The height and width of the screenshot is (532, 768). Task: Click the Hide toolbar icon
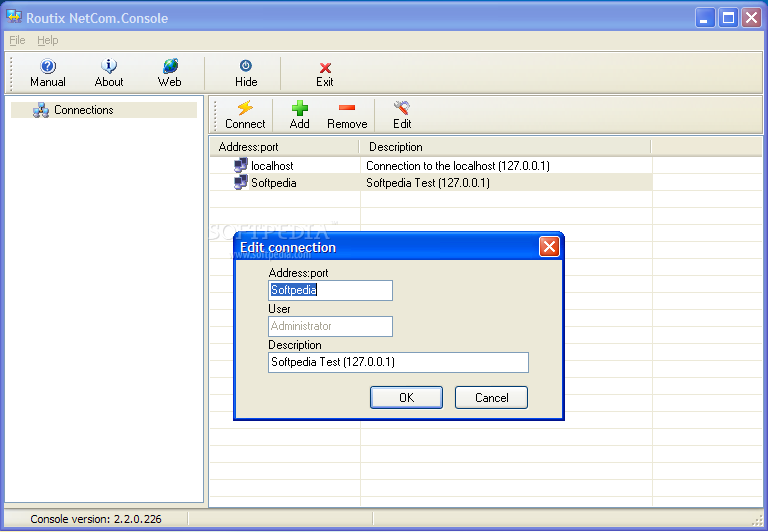[x=246, y=66]
